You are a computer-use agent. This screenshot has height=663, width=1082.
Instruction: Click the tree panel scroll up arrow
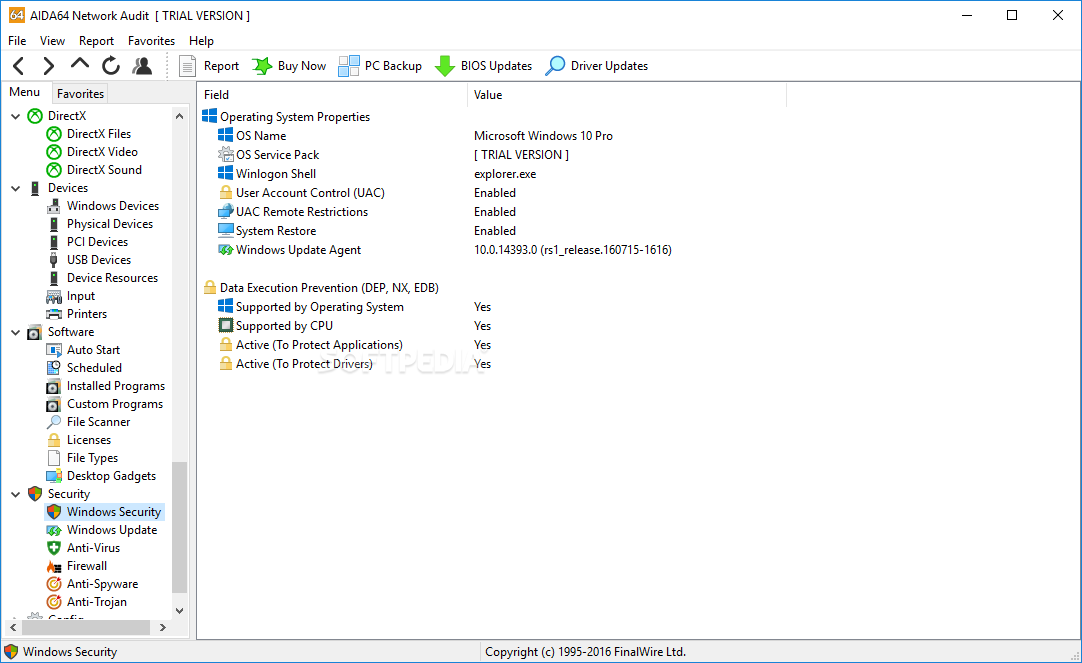tap(179, 116)
